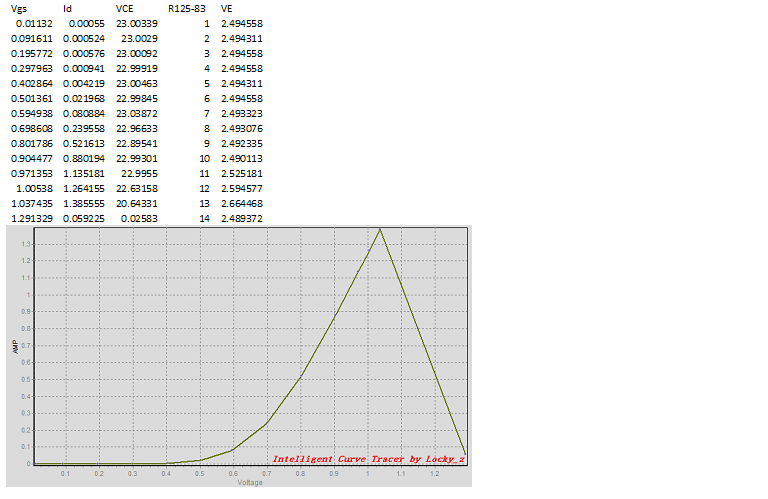This screenshot has height=499, width=768.
Task: Click the VE value 2.490113
Action: point(242,159)
